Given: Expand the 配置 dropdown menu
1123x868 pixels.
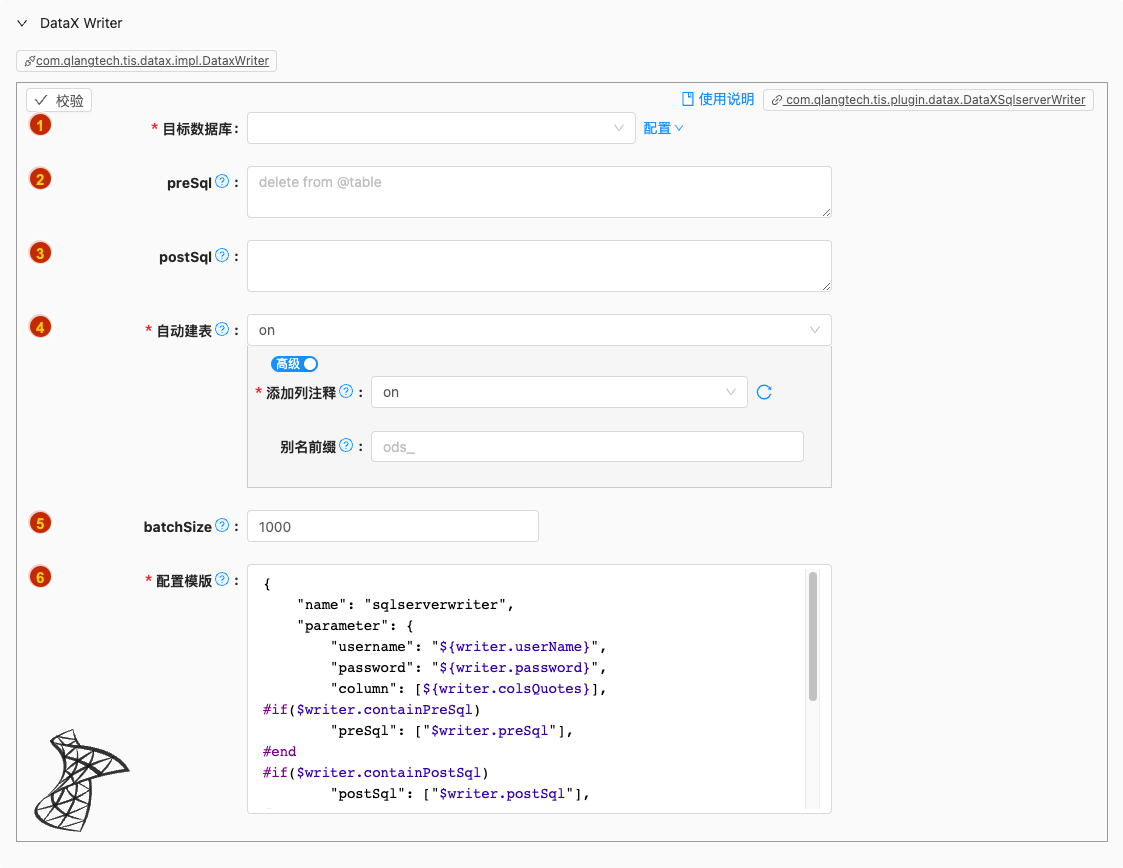Looking at the screenshot, I should point(663,128).
